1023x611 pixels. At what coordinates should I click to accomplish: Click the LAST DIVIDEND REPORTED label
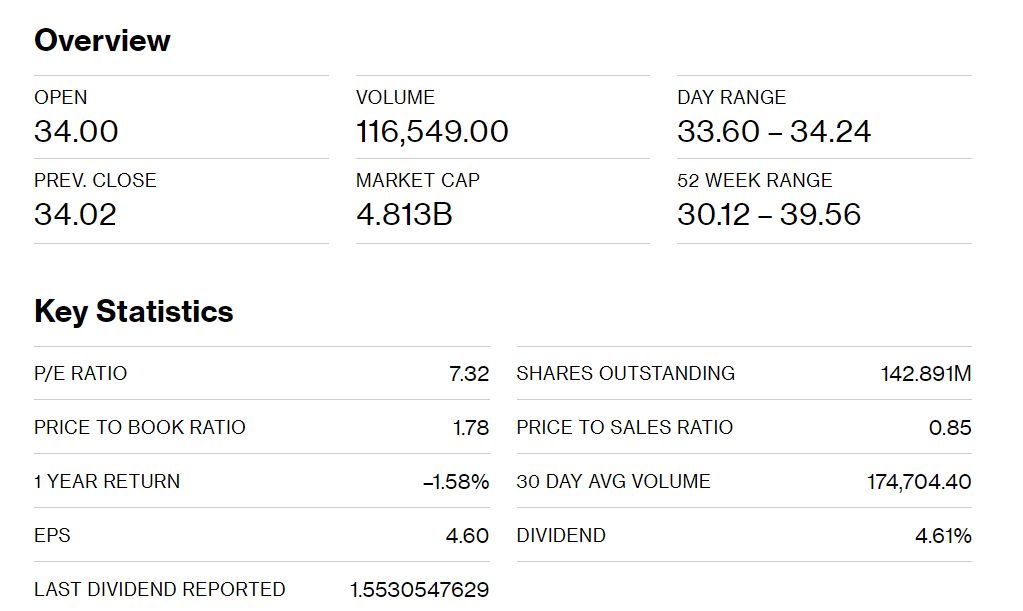coord(159,589)
